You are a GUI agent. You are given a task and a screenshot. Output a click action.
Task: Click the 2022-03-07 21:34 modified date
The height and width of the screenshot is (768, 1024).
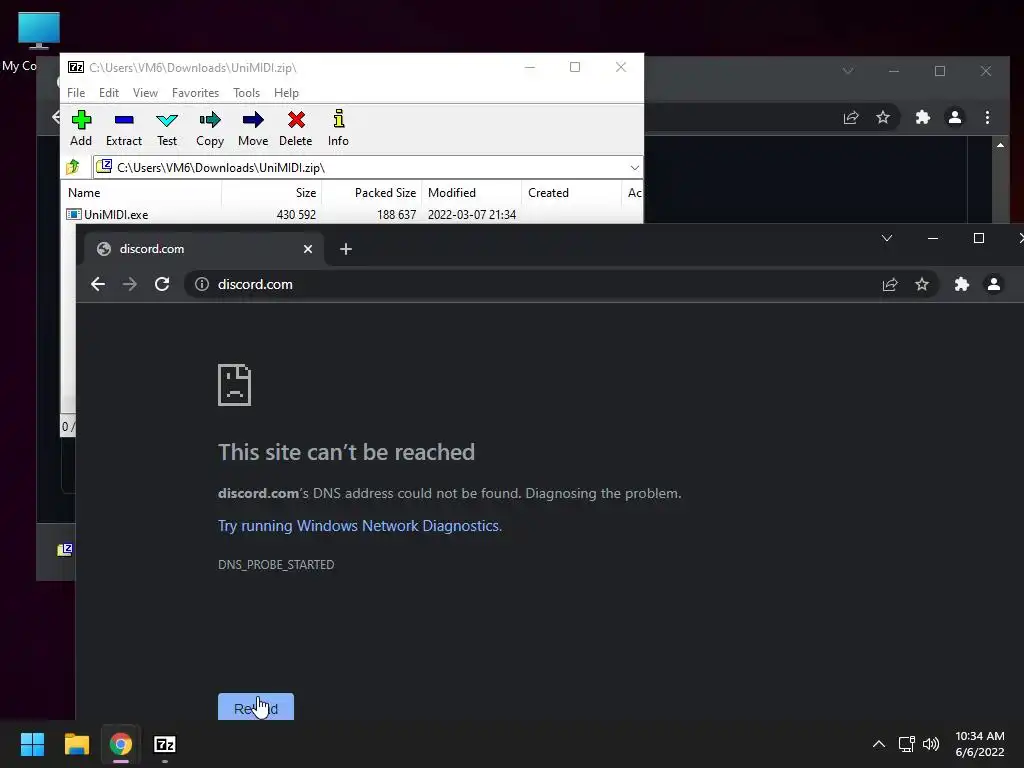coord(472,215)
